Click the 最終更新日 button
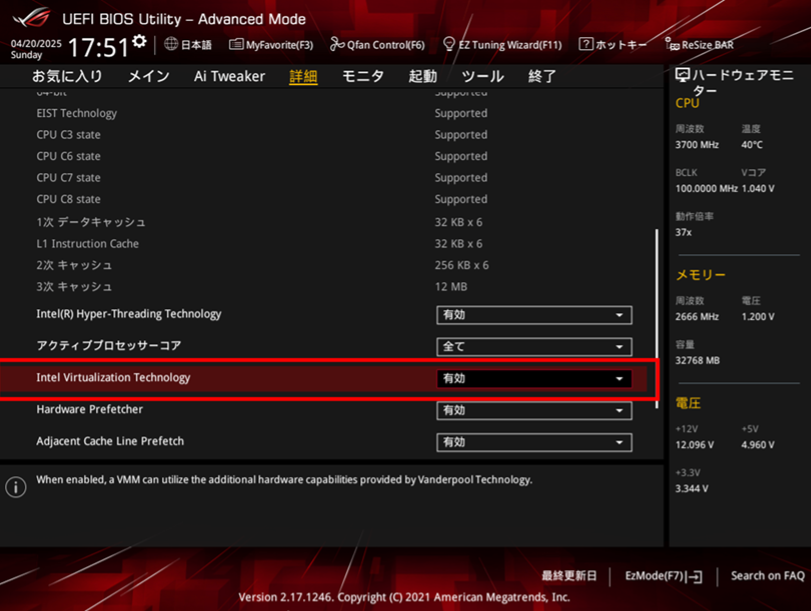The width and height of the screenshot is (811, 611). pyautogui.click(x=569, y=576)
